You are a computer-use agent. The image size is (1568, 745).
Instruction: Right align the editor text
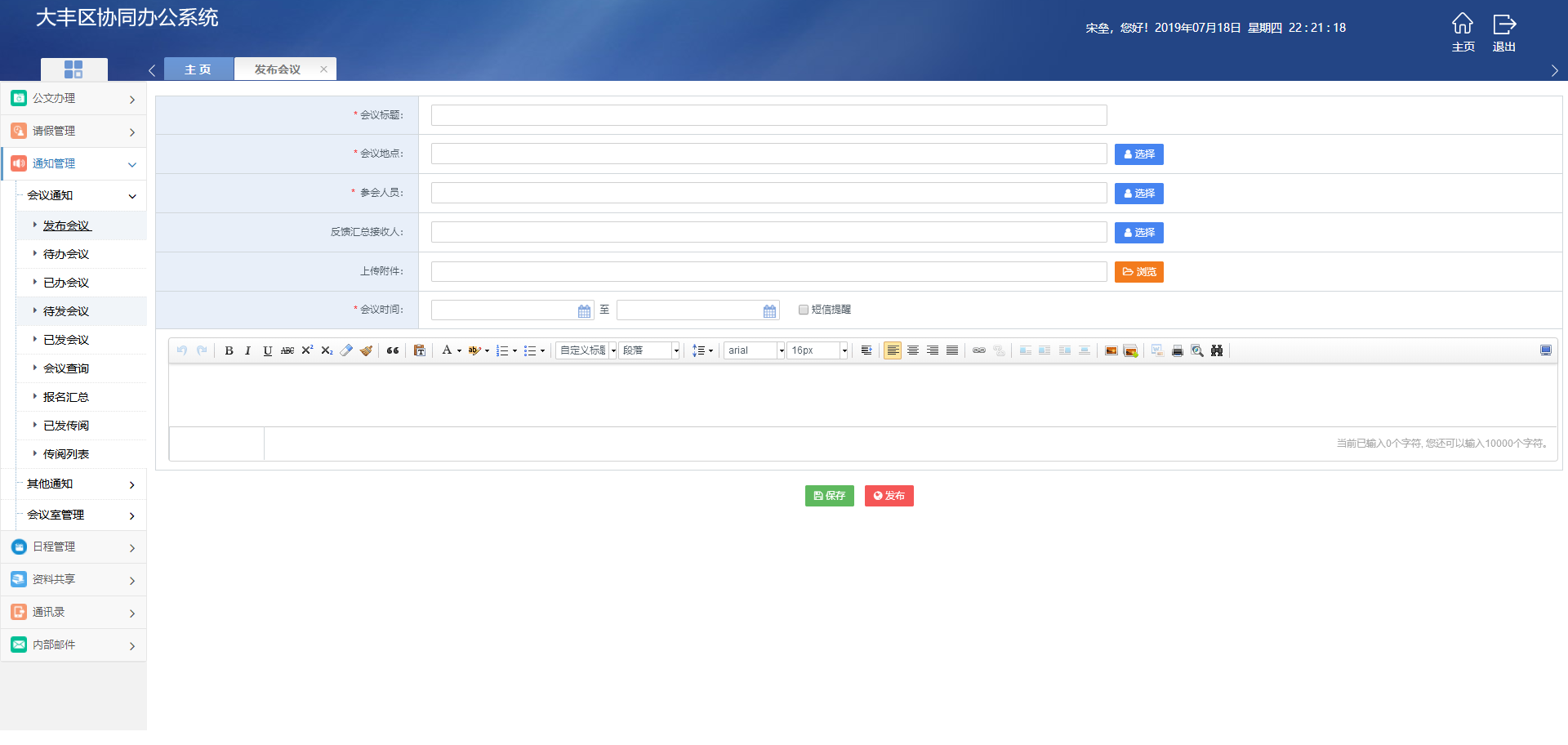tap(933, 350)
